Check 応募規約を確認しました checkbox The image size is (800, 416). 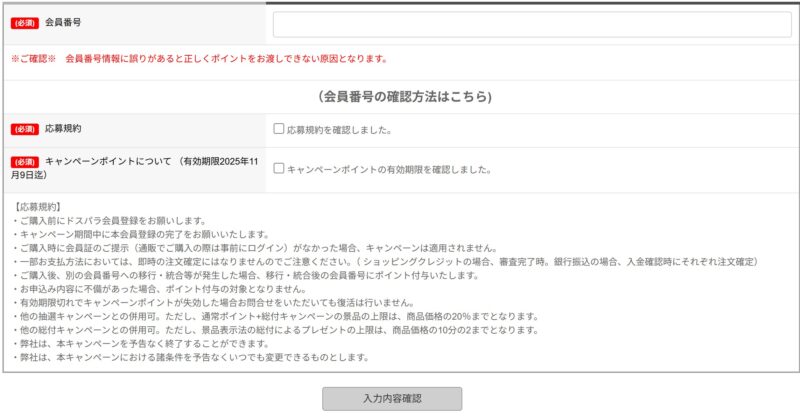[x=279, y=129]
